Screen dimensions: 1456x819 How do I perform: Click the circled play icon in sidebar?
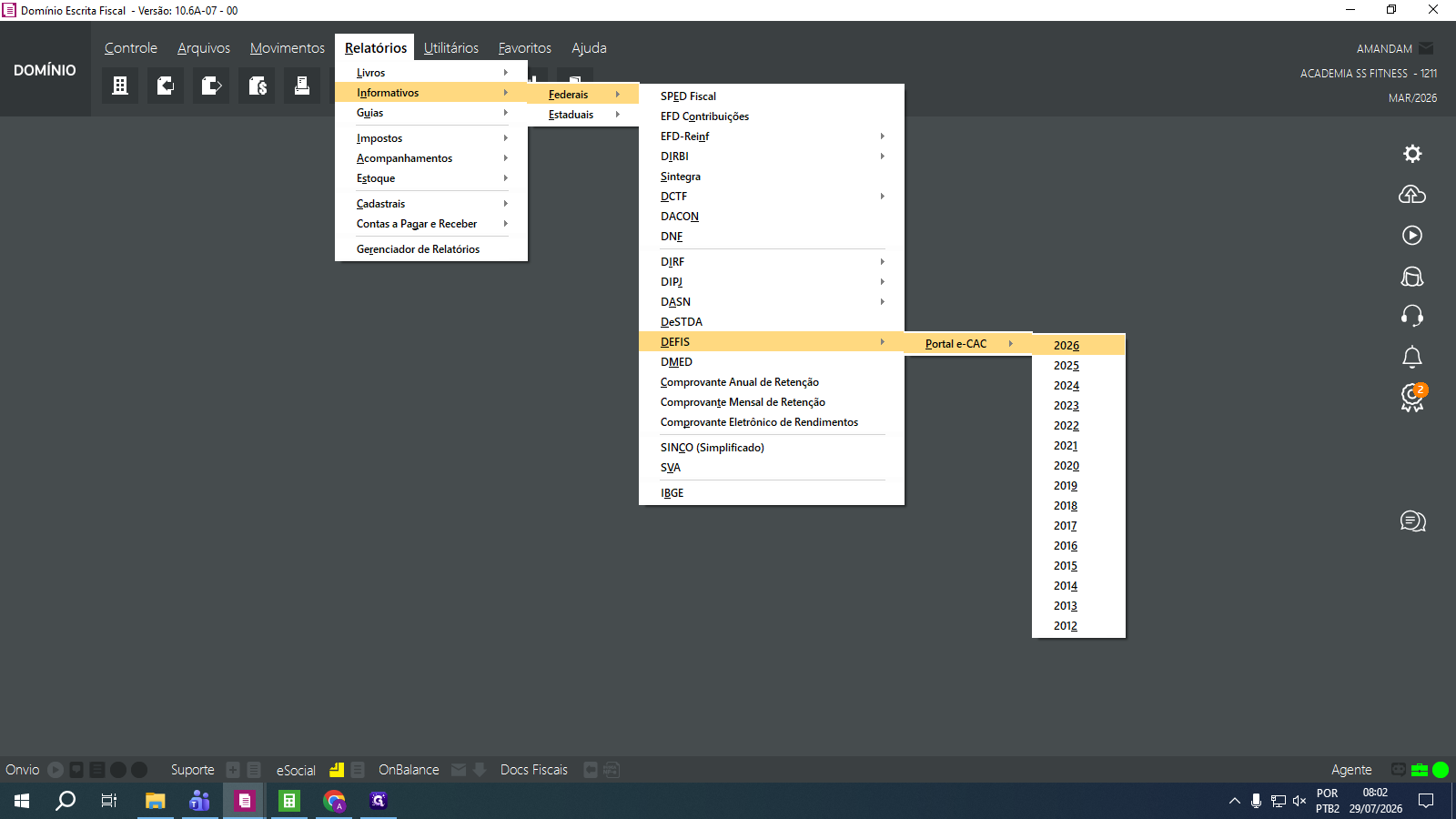[x=1412, y=236]
